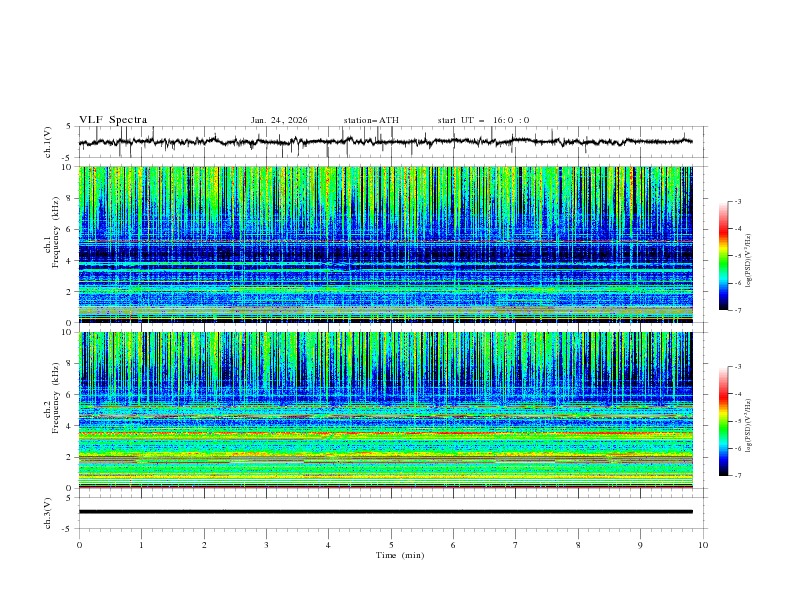
Task: Select the "Time (min)" axis title
Action: 400,555
